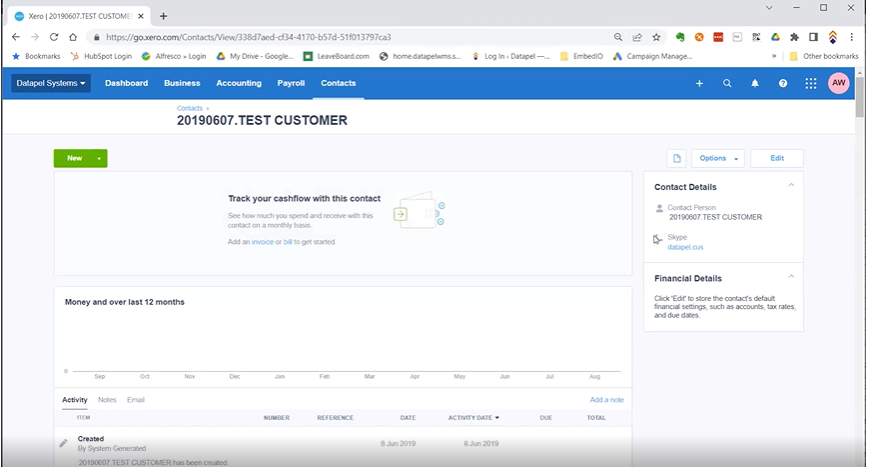Image resolution: width=869 pixels, height=467 pixels.
Task: Switch to the Activity tab
Action: pyautogui.click(x=74, y=399)
